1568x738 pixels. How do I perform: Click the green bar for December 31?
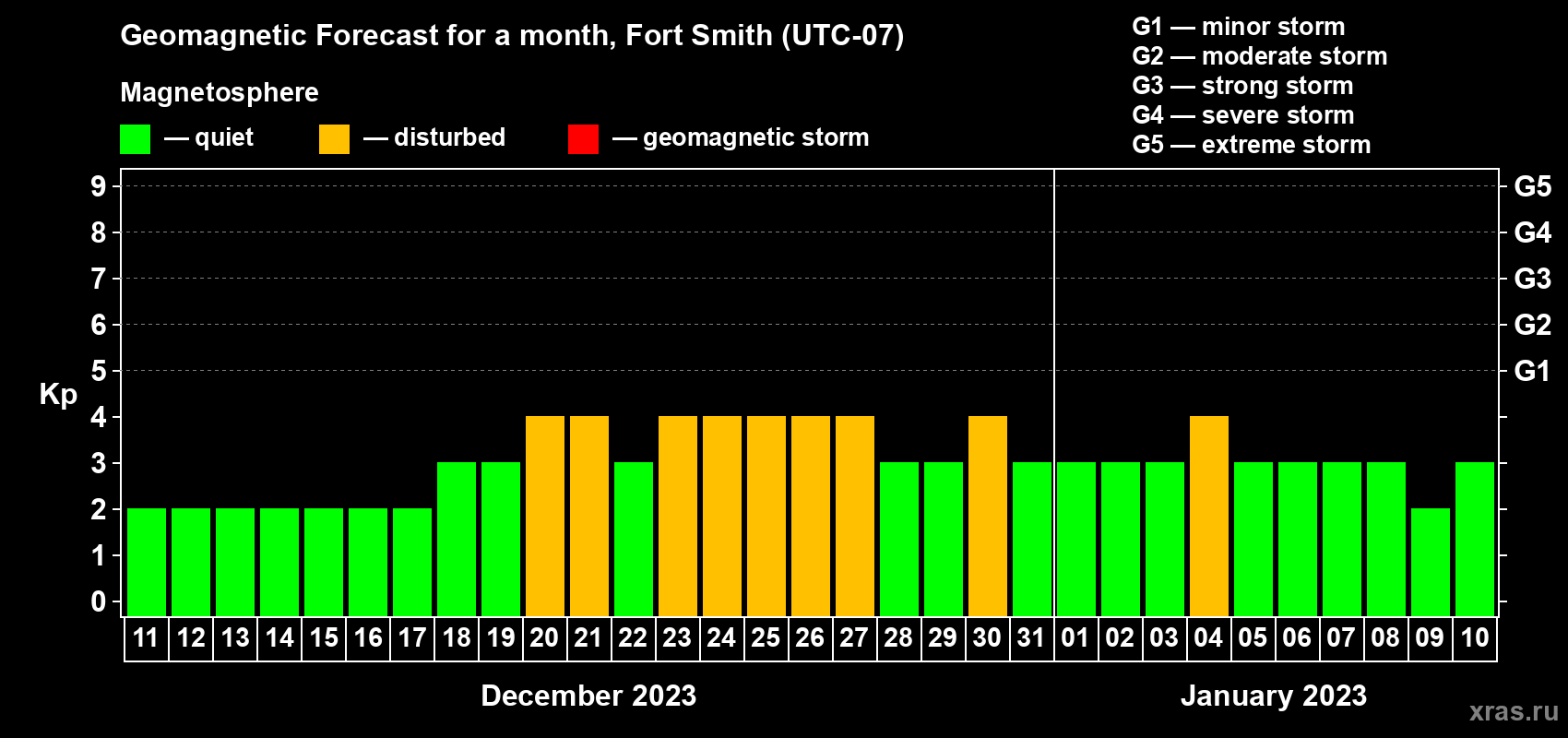point(1032,539)
